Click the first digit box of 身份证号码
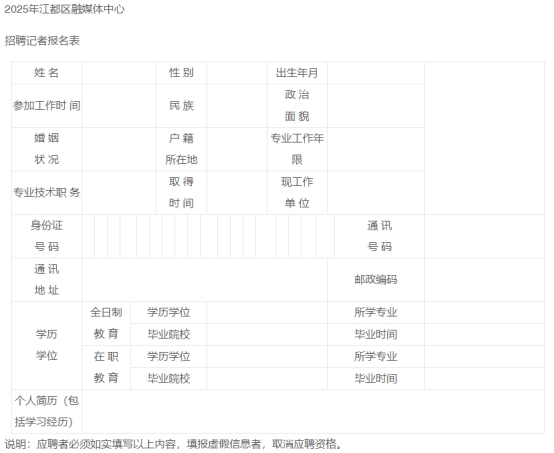Viewport: 554px width, 453px height. [88, 236]
